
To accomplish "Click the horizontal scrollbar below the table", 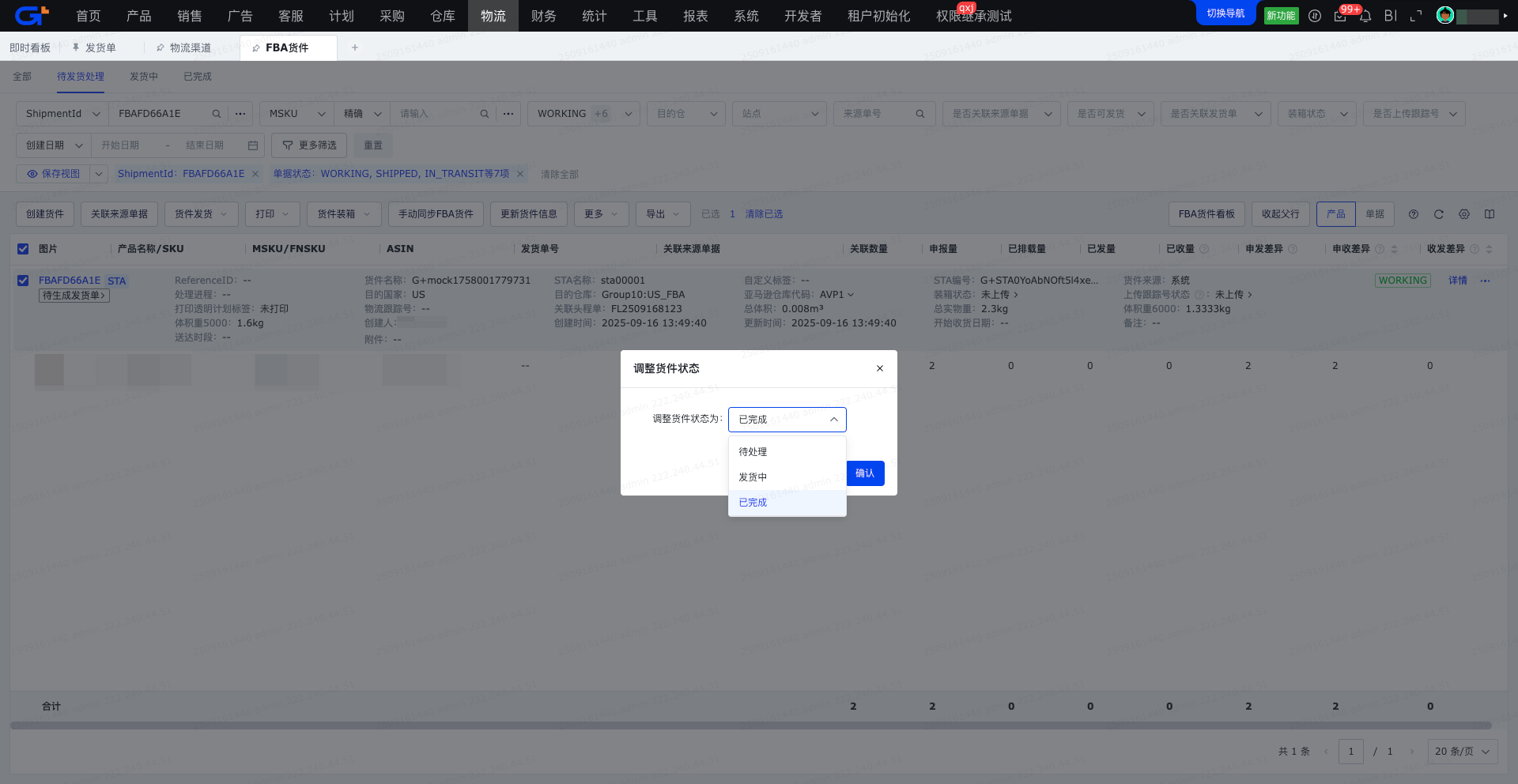I will click(751, 726).
